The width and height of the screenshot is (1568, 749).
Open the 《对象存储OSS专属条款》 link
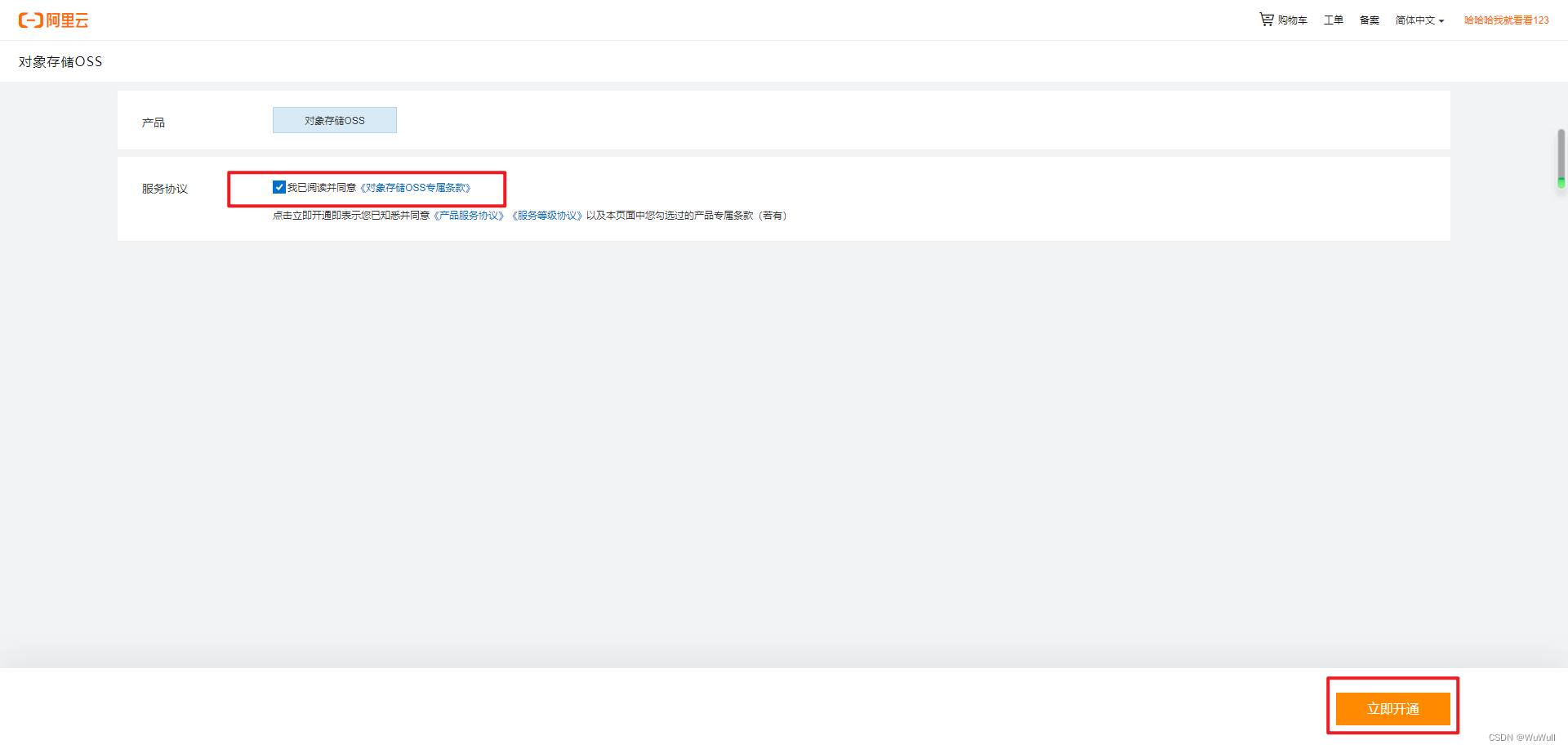coord(416,188)
